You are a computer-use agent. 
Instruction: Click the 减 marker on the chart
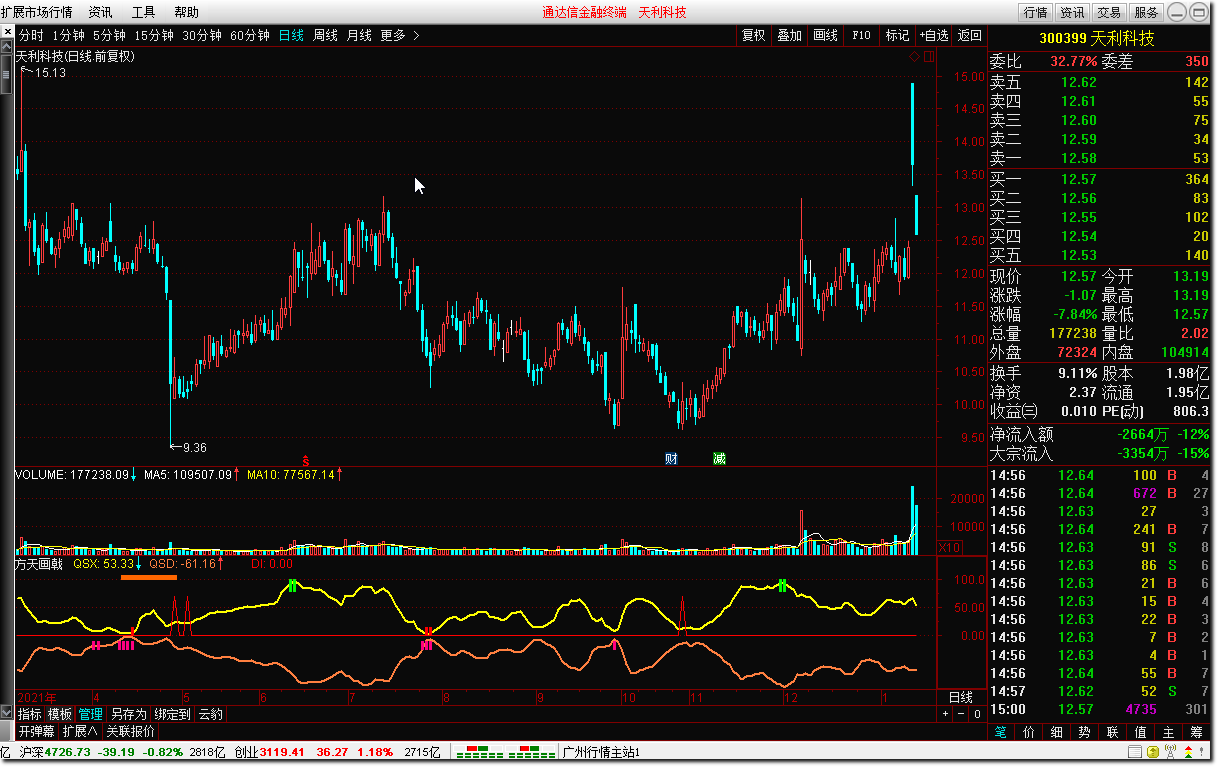pyautogui.click(x=719, y=458)
